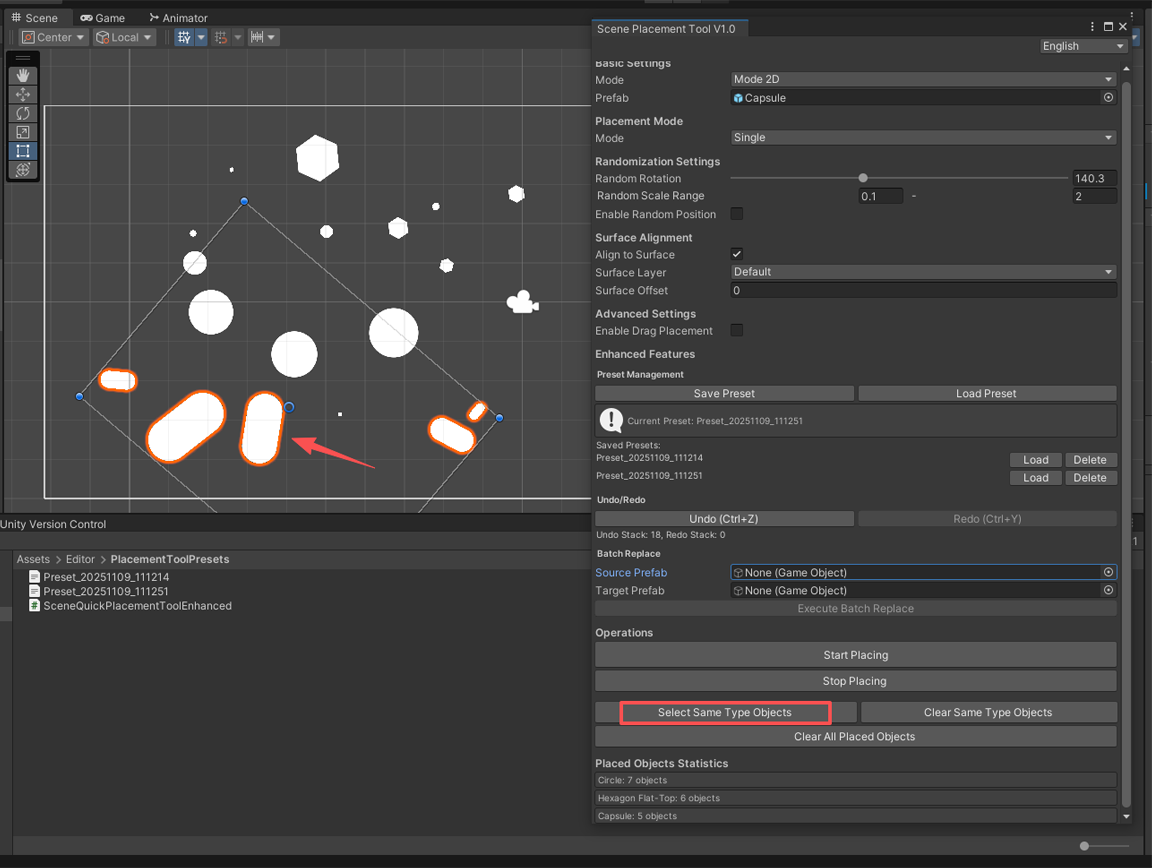Viewport: 1152px width, 868px height.
Task: Open the Mode 2D dropdown
Action: tap(923, 80)
